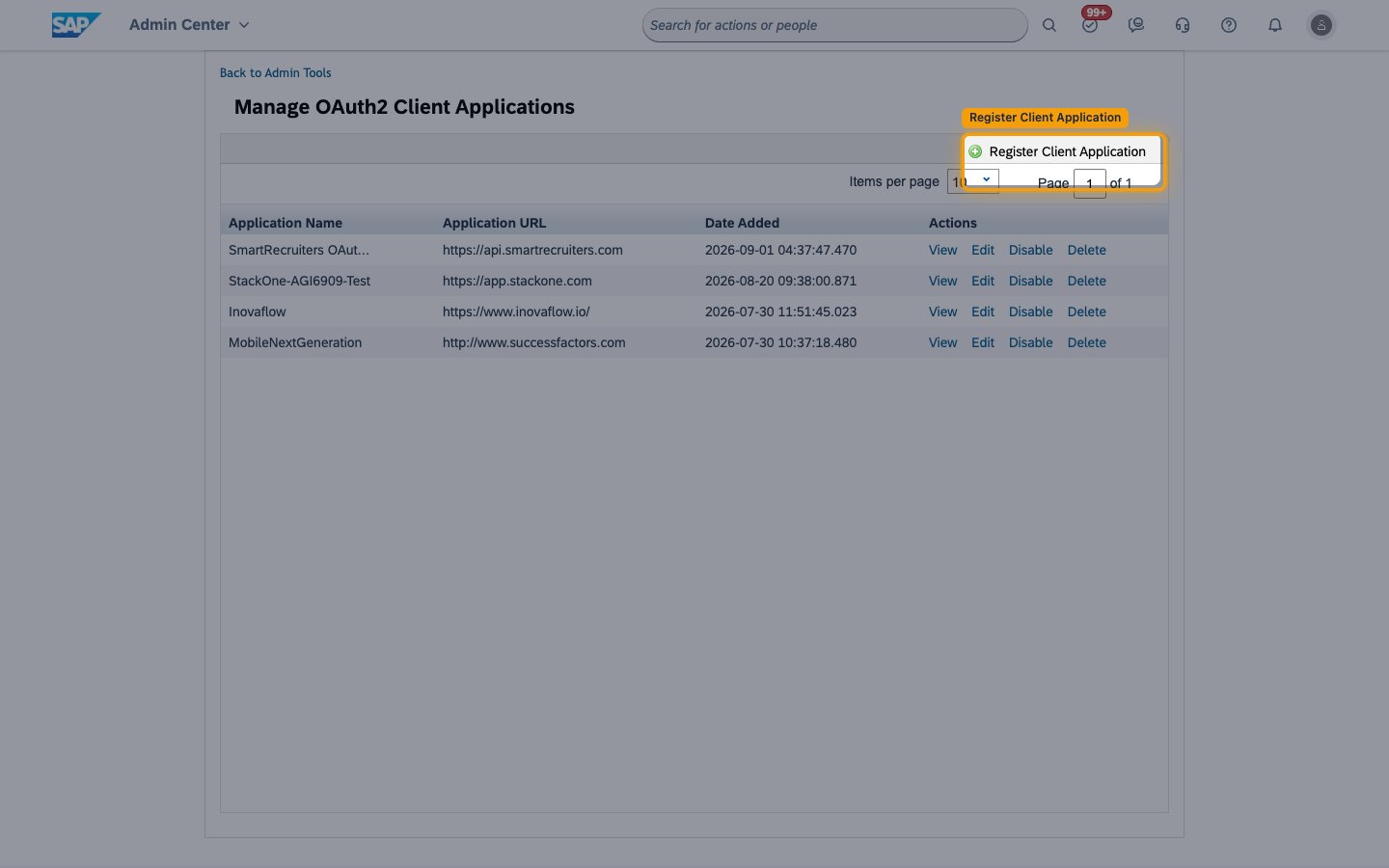Click the https://api.smartrecruiters.com URL cell
The height and width of the screenshot is (868, 1389).
(x=532, y=250)
